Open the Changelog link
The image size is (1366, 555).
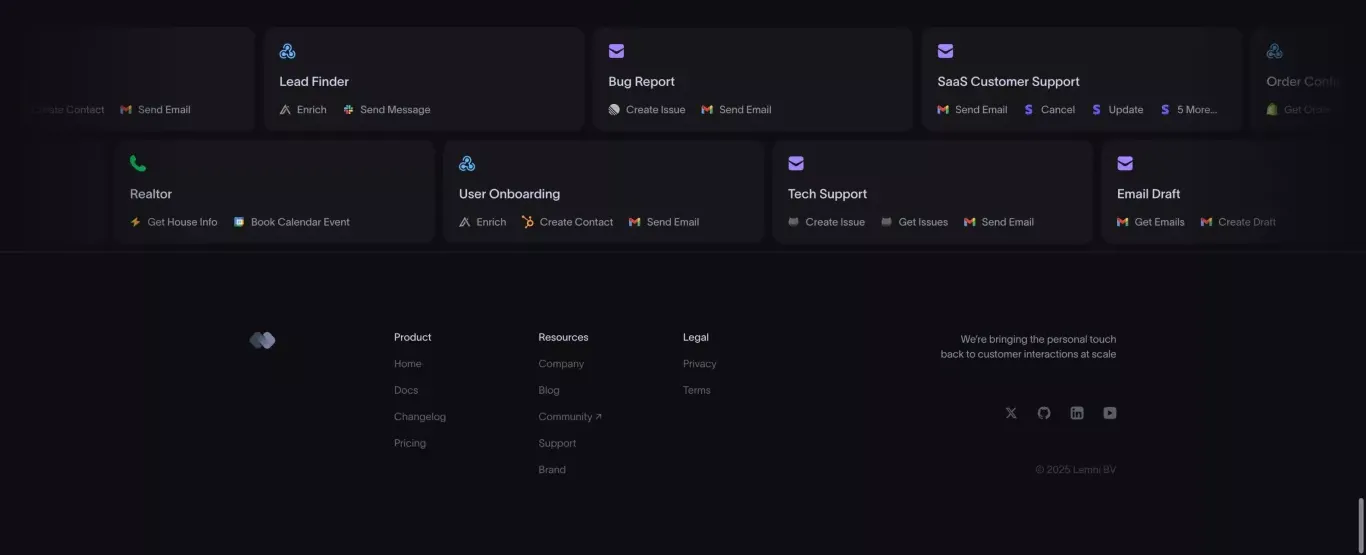point(420,417)
